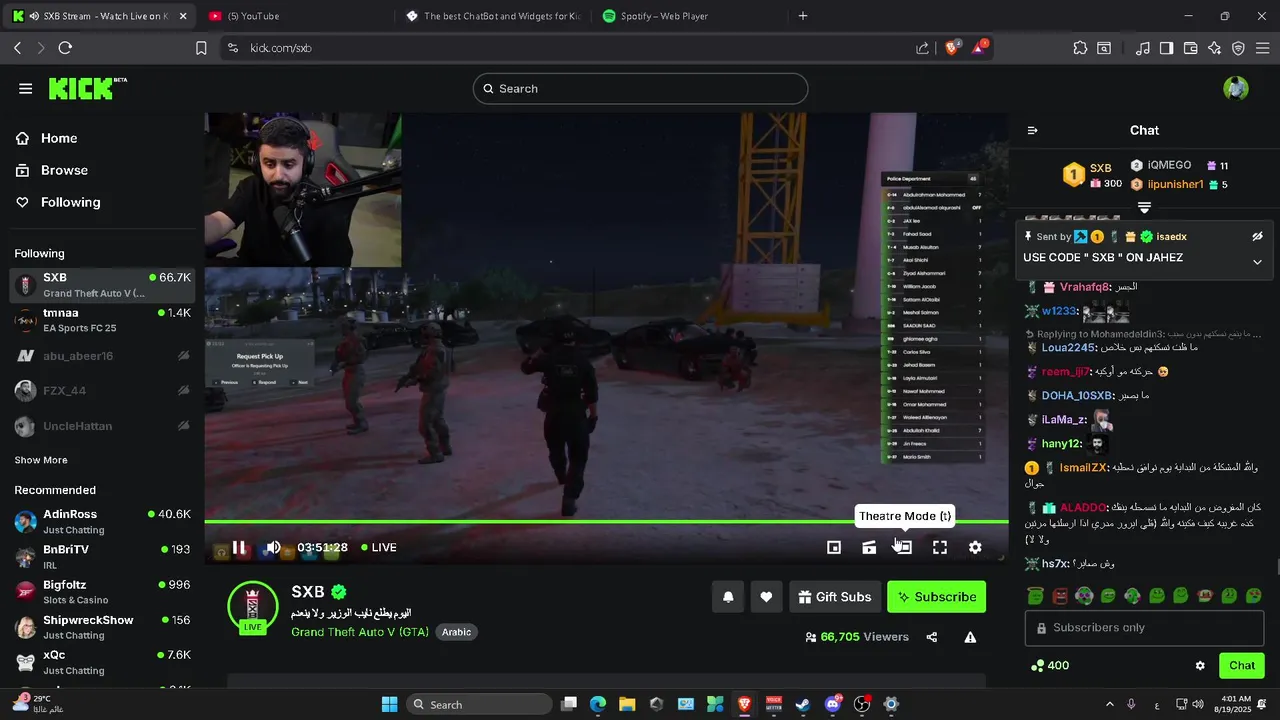
Task: Open browser extensions puzzle icon
Action: [1080, 48]
